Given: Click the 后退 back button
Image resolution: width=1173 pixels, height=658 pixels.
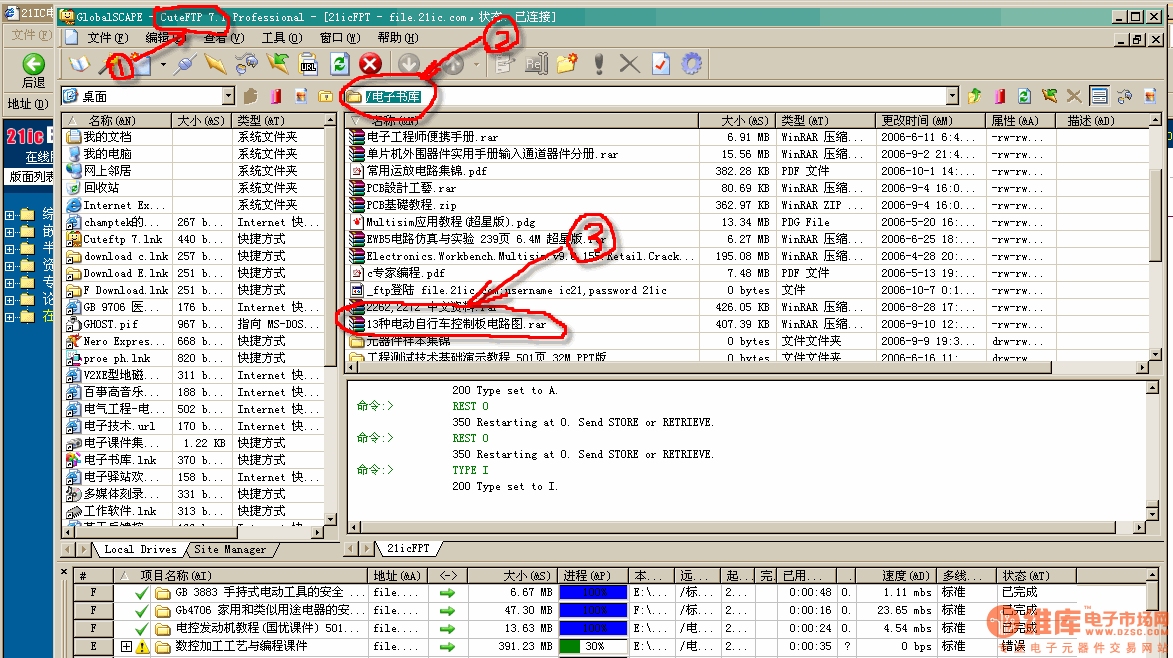Looking at the screenshot, I should coord(34,70).
